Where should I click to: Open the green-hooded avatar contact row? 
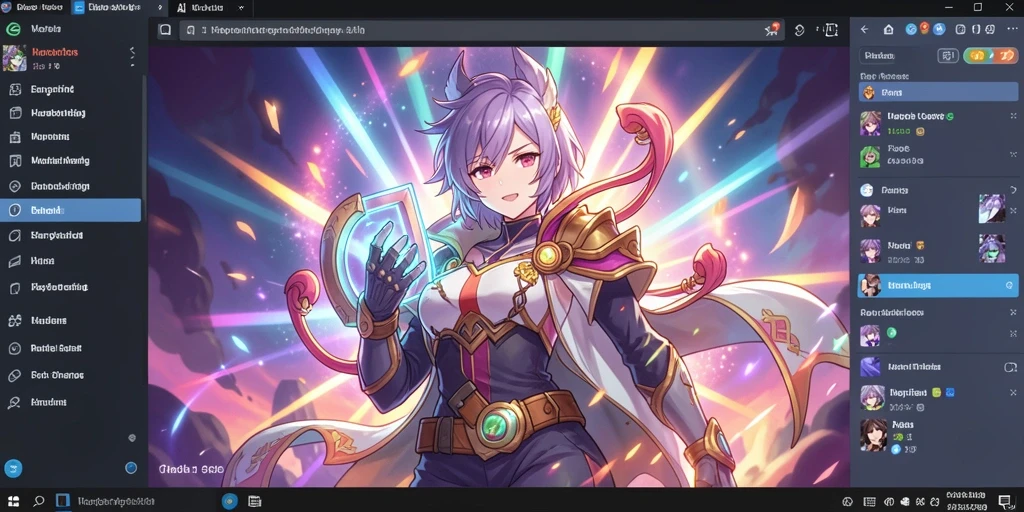(x=938, y=155)
